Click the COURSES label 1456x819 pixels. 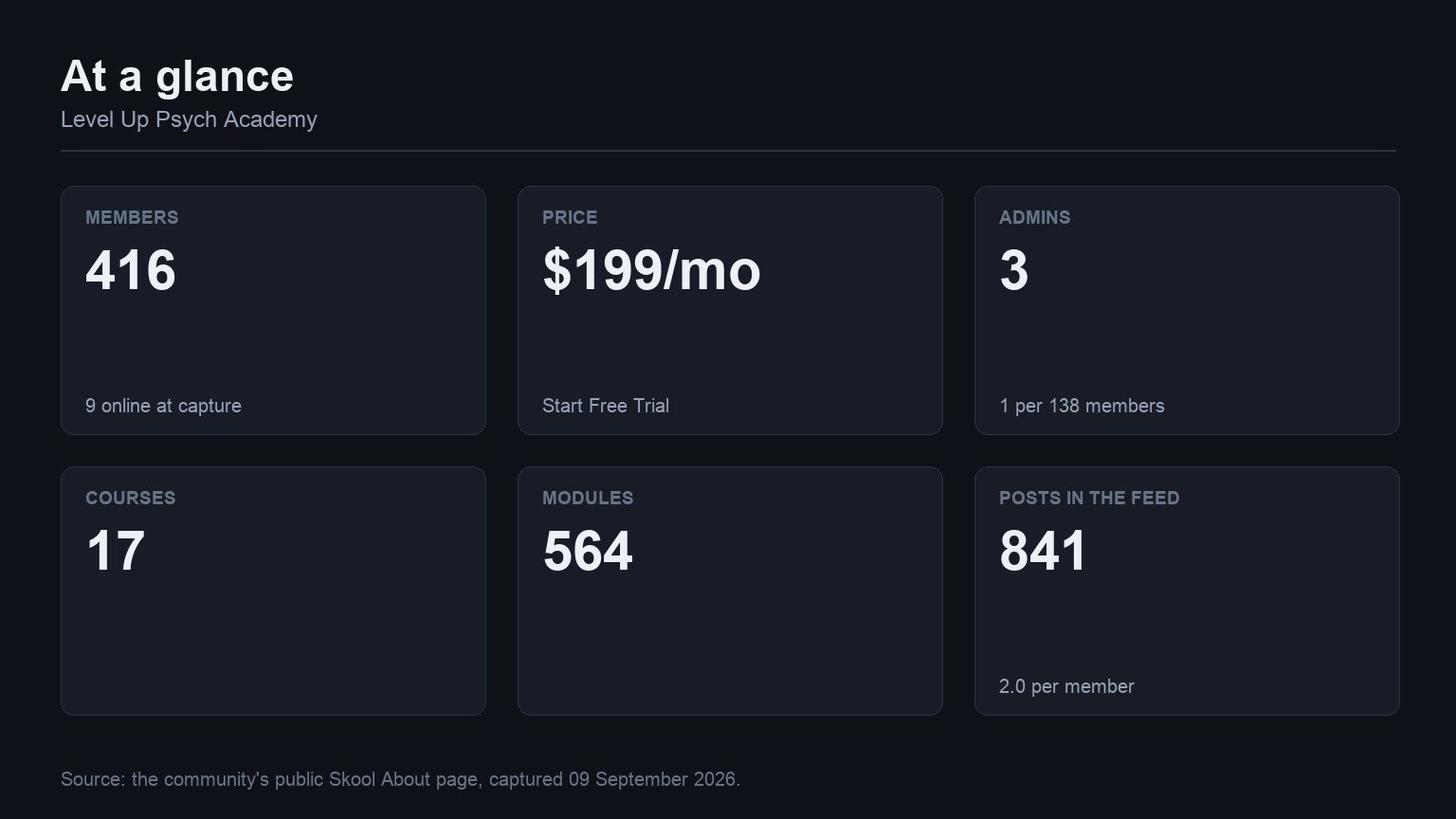coord(131,498)
